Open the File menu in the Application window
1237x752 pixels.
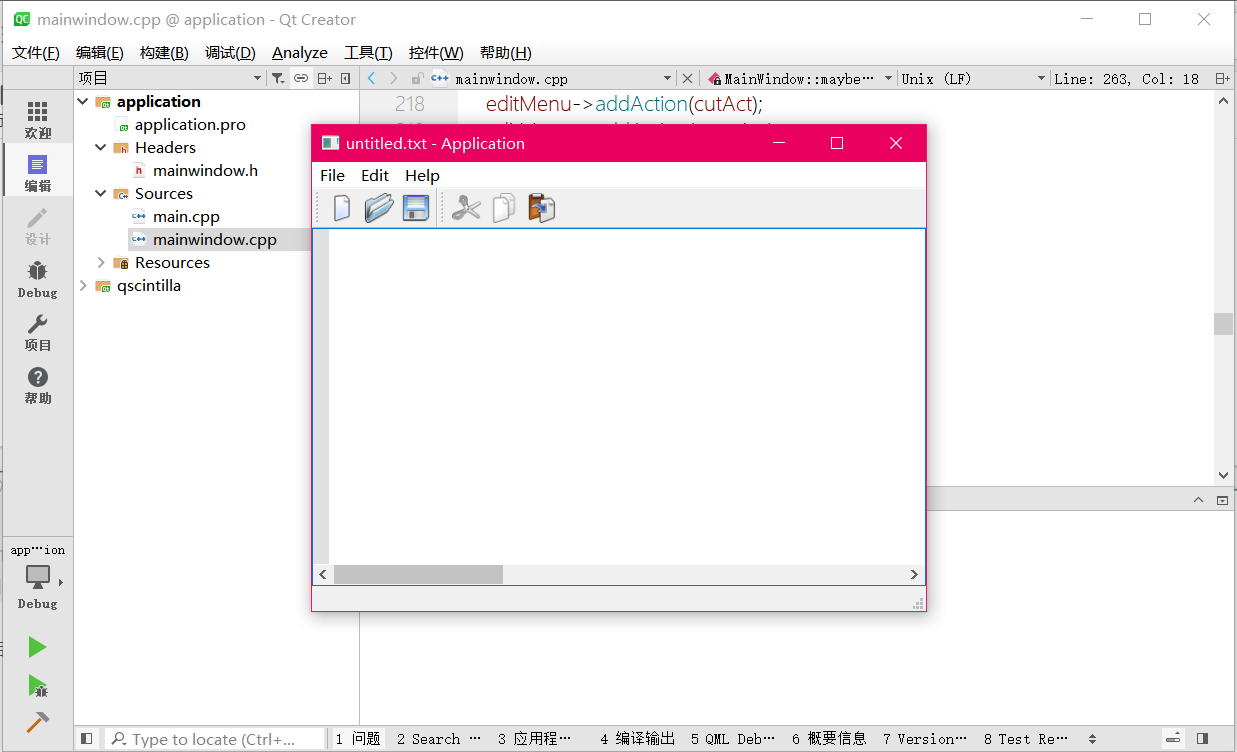(332, 175)
